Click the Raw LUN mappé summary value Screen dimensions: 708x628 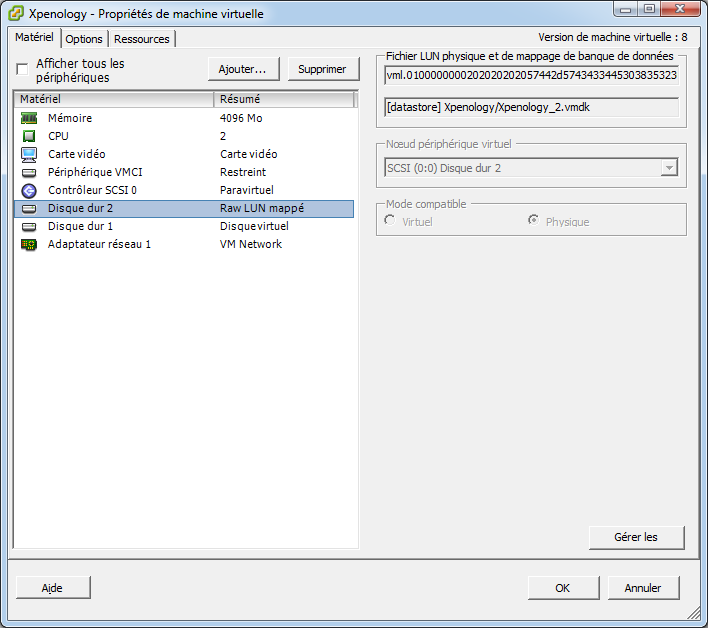tap(262, 209)
